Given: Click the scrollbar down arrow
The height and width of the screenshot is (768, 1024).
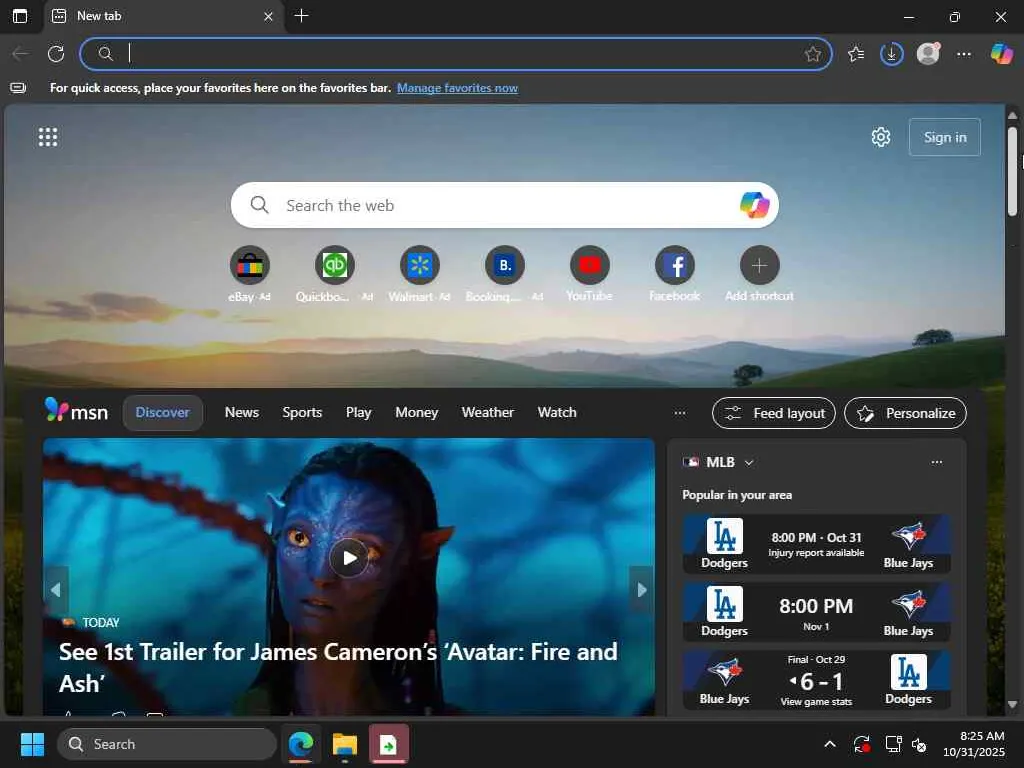Looking at the screenshot, I should [1012, 705].
